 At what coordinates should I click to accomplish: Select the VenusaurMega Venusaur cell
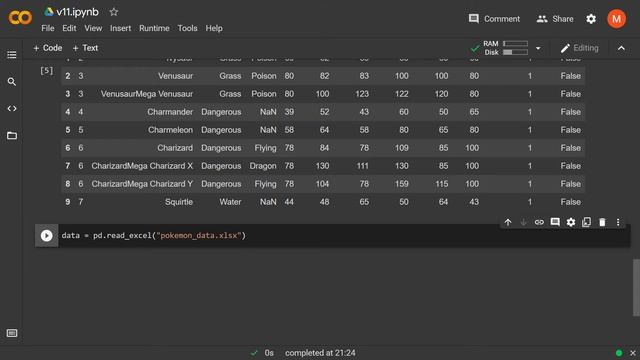[x=147, y=94]
